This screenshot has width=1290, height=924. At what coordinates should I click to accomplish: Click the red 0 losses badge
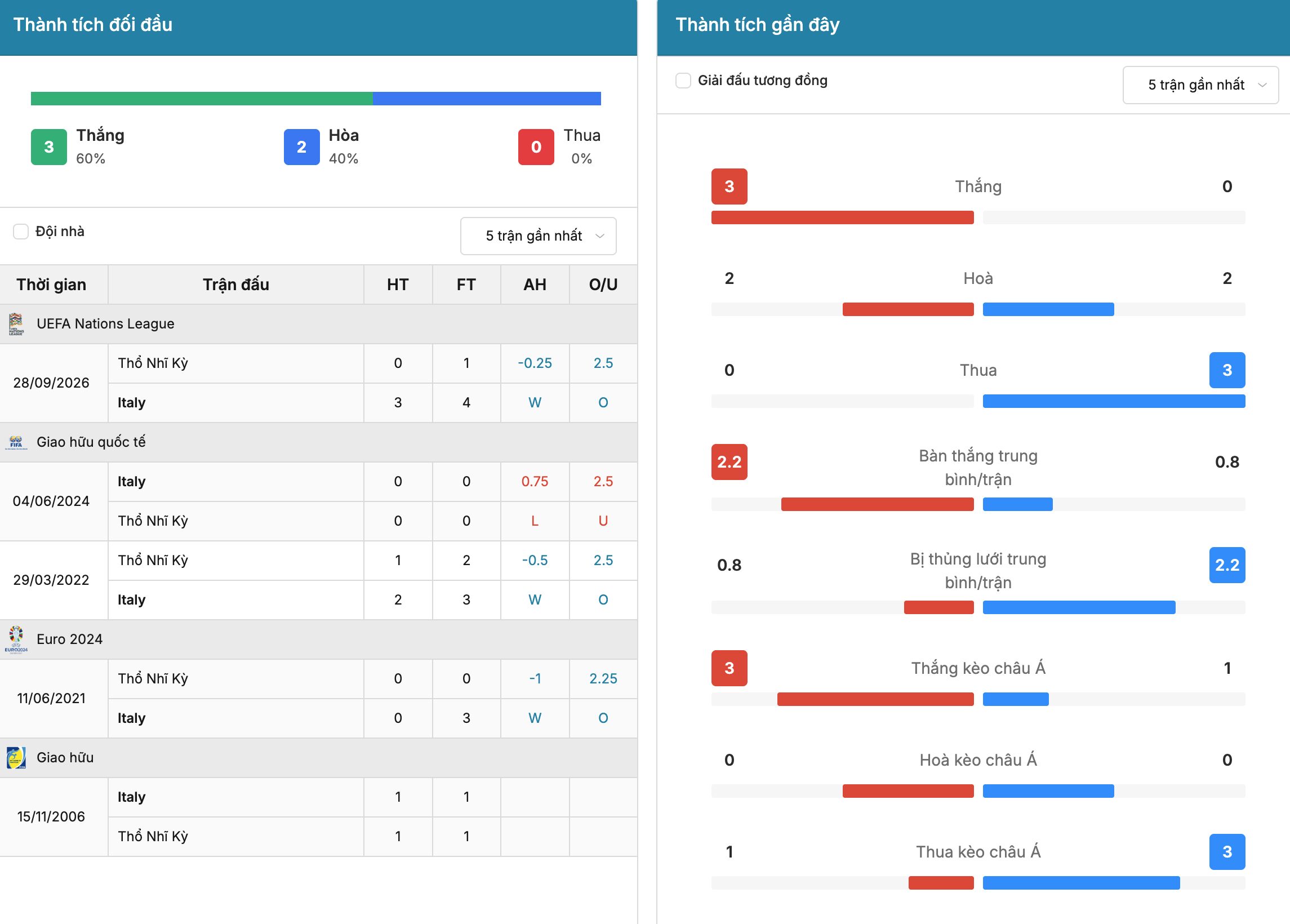[536, 148]
